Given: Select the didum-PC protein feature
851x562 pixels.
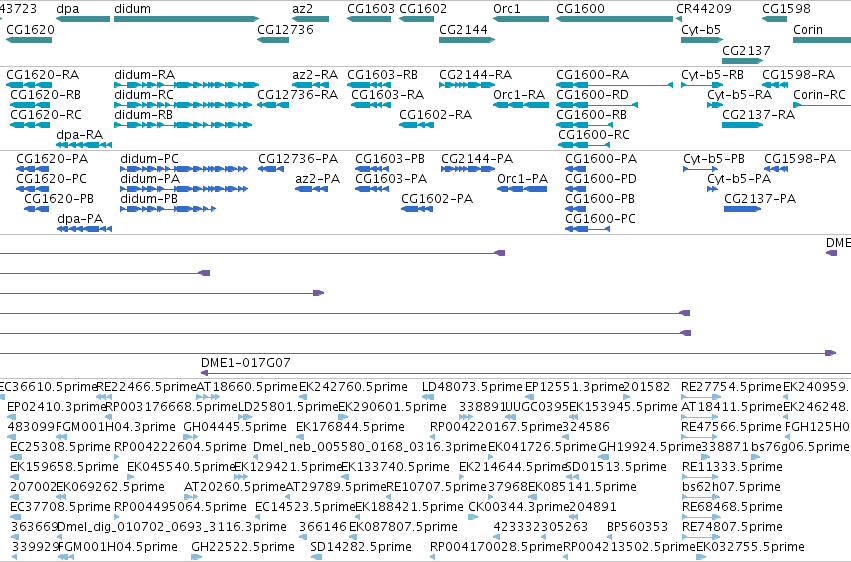Looking at the screenshot, I should (184, 169).
